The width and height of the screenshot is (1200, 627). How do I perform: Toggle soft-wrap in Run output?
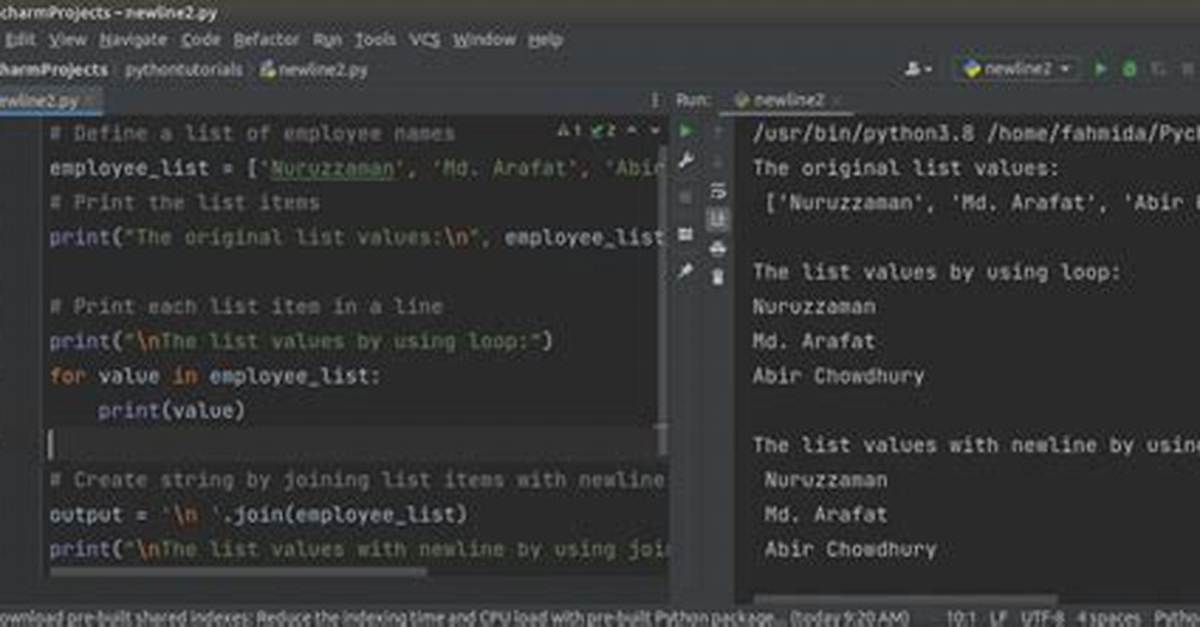click(x=717, y=191)
